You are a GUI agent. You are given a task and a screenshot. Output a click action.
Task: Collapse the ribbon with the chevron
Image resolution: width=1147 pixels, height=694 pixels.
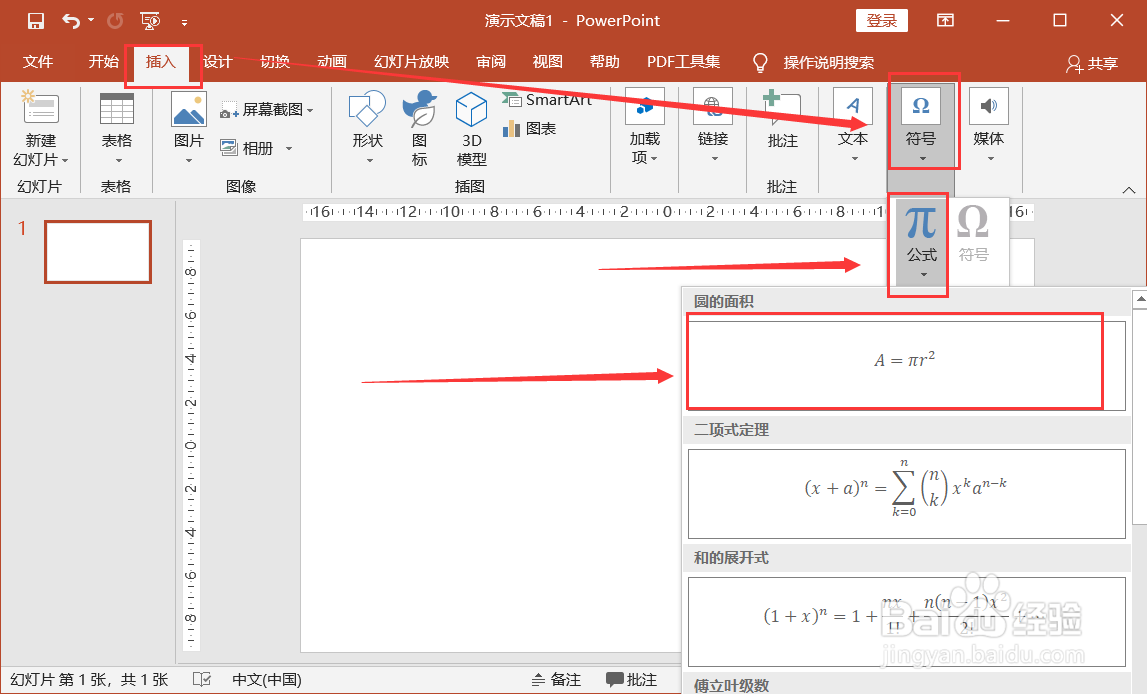coord(1129,190)
